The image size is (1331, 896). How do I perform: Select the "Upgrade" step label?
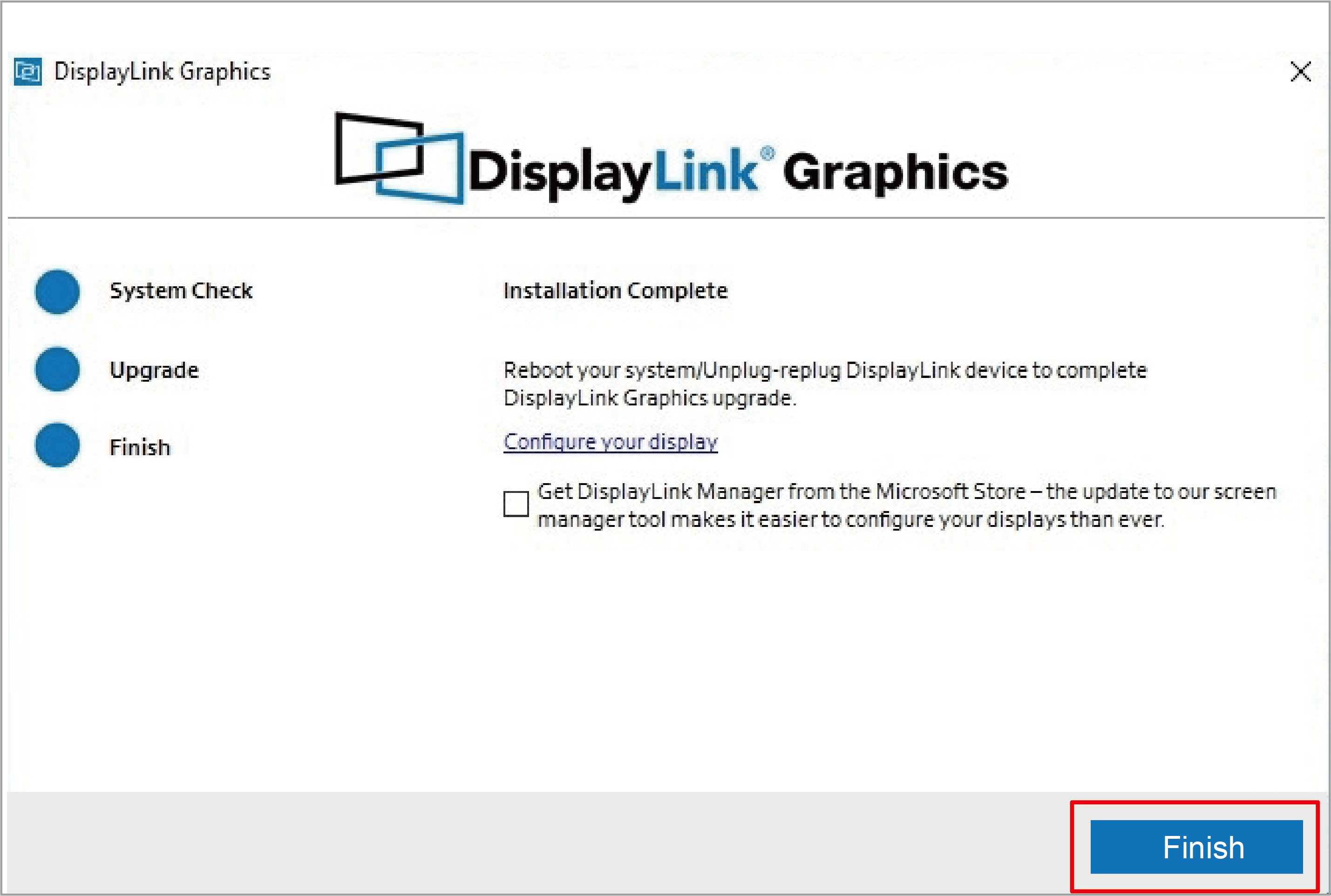click(154, 371)
